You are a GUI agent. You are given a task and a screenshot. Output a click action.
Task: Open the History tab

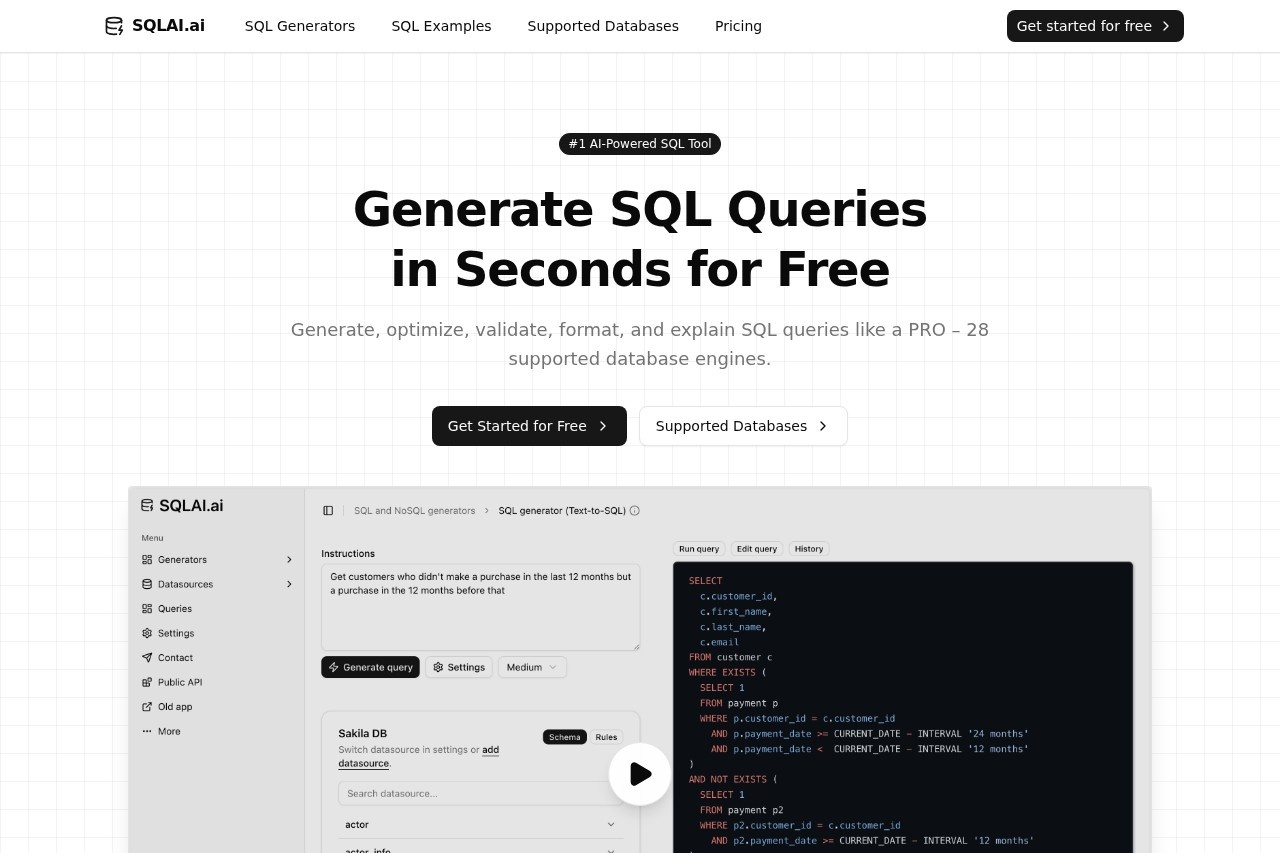[809, 549]
